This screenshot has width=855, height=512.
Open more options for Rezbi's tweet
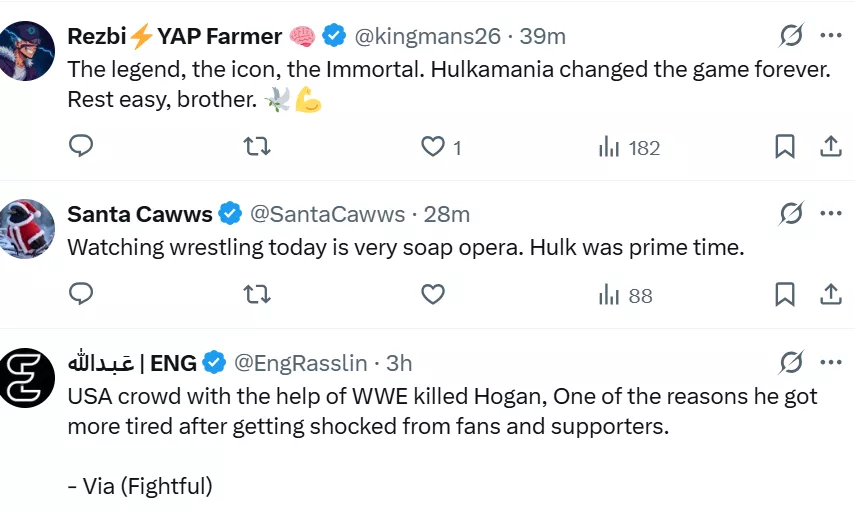pos(831,36)
